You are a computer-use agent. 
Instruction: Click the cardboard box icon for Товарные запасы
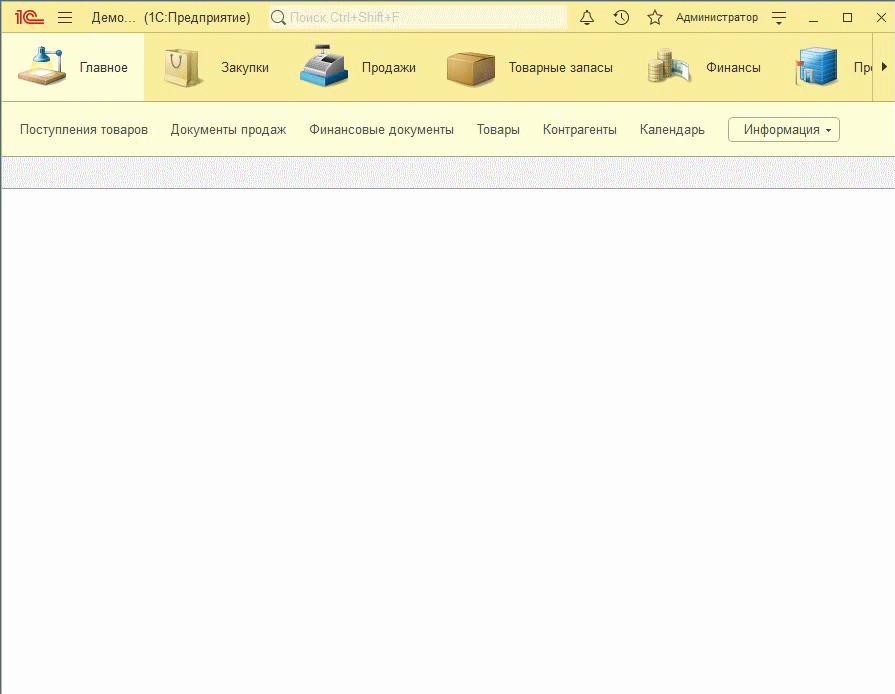click(x=471, y=65)
